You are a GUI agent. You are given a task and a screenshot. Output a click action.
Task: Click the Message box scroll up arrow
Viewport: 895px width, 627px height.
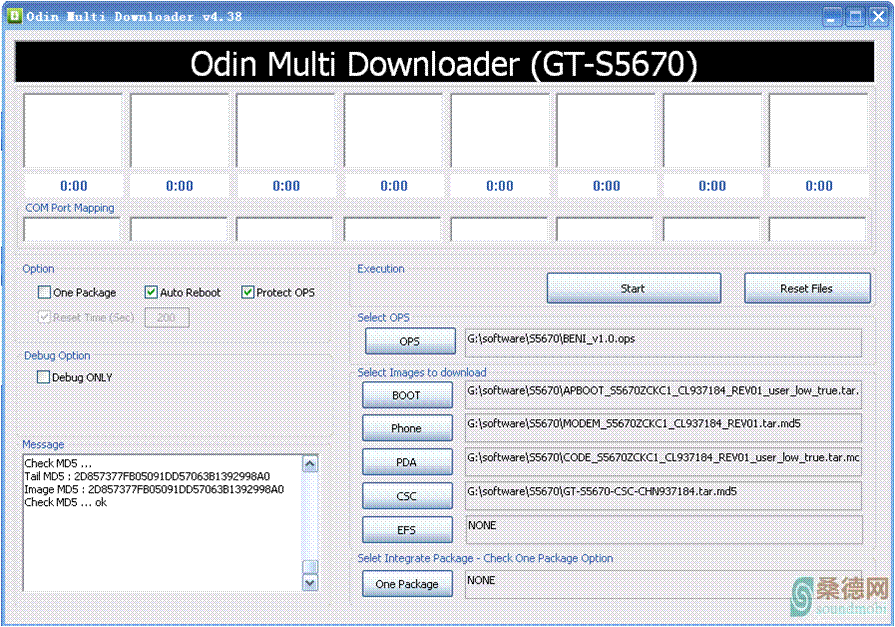tap(310, 464)
